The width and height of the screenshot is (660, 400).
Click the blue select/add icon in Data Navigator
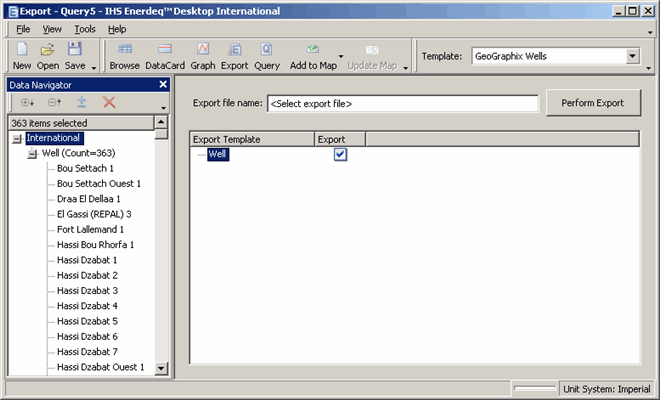click(x=82, y=102)
